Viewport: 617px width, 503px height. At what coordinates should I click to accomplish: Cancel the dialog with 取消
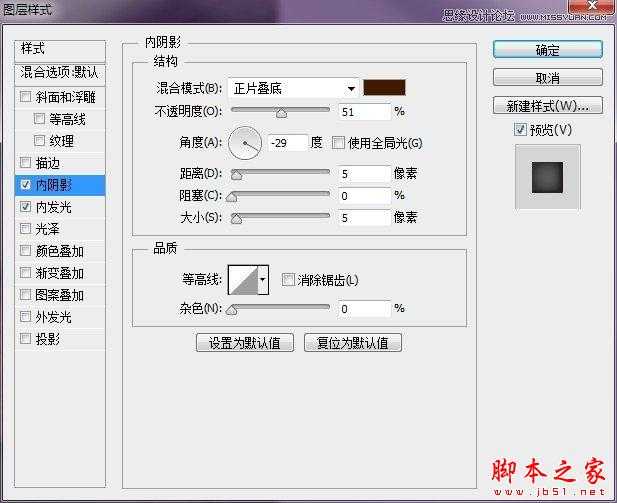coord(548,78)
